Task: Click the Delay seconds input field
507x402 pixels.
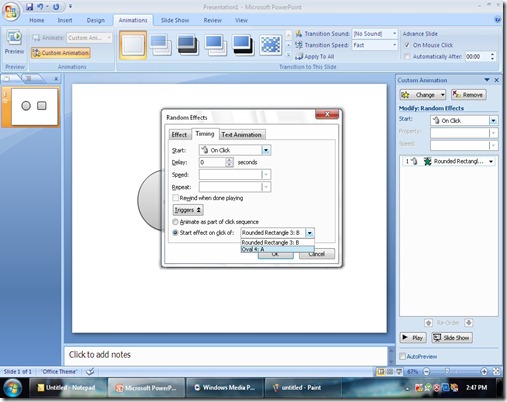Action: tap(212, 162)
